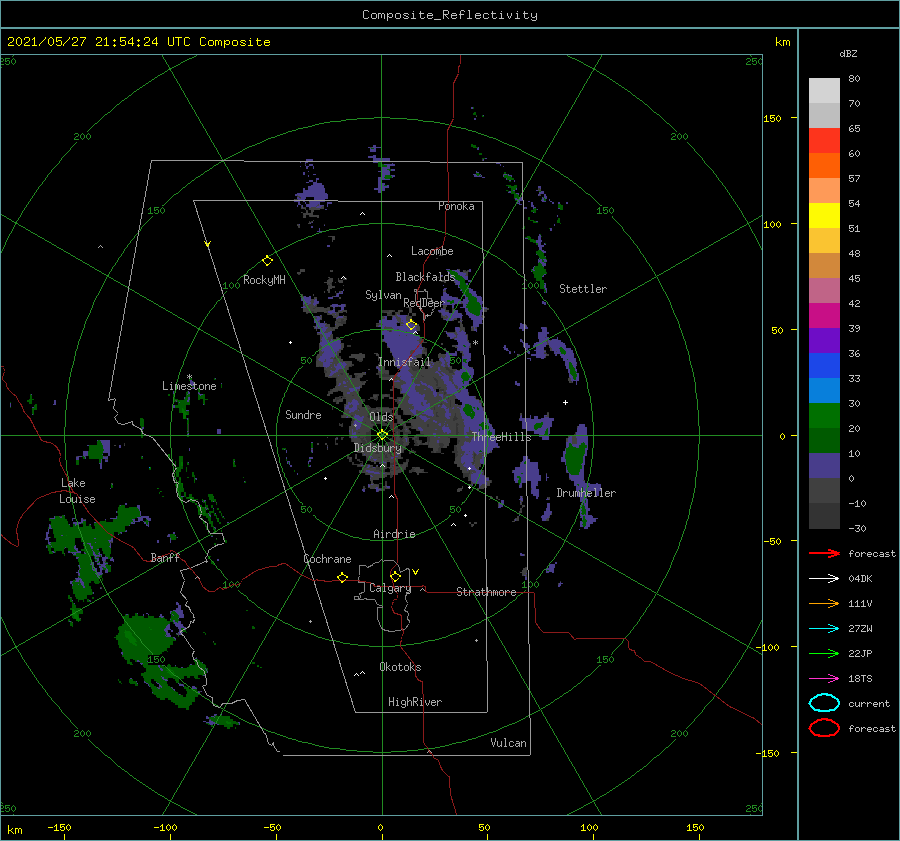Click the Lacombe city label
The height and width of the screenshot is (841, 900).
(x=432, y=251)
